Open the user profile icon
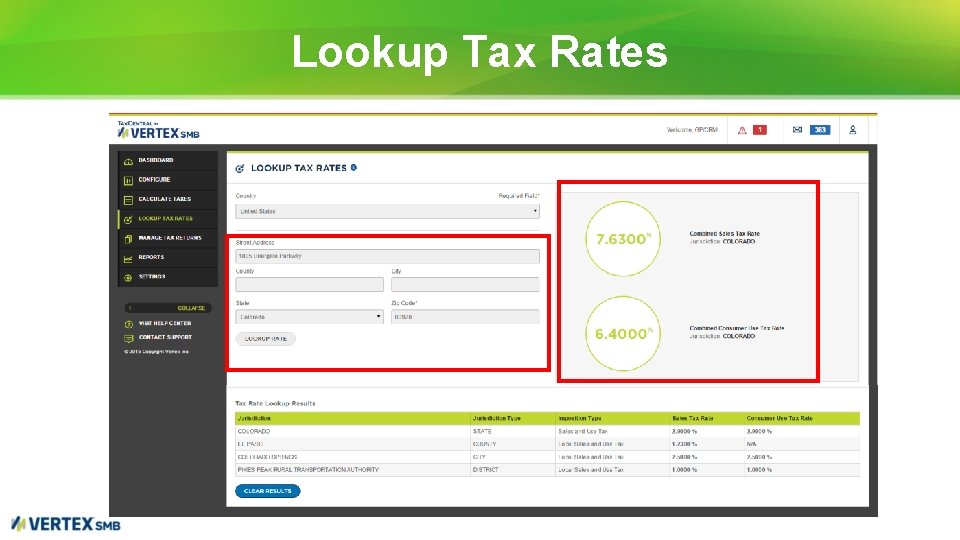Image resolution: width=960 pixels, height=540 pixels. 852,130
